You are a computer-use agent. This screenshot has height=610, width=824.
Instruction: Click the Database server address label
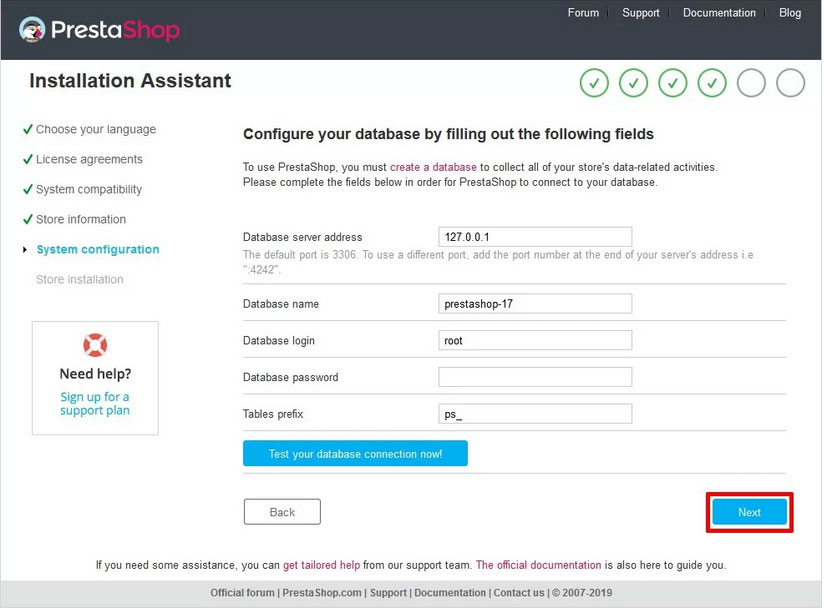[x=302, y=237]
